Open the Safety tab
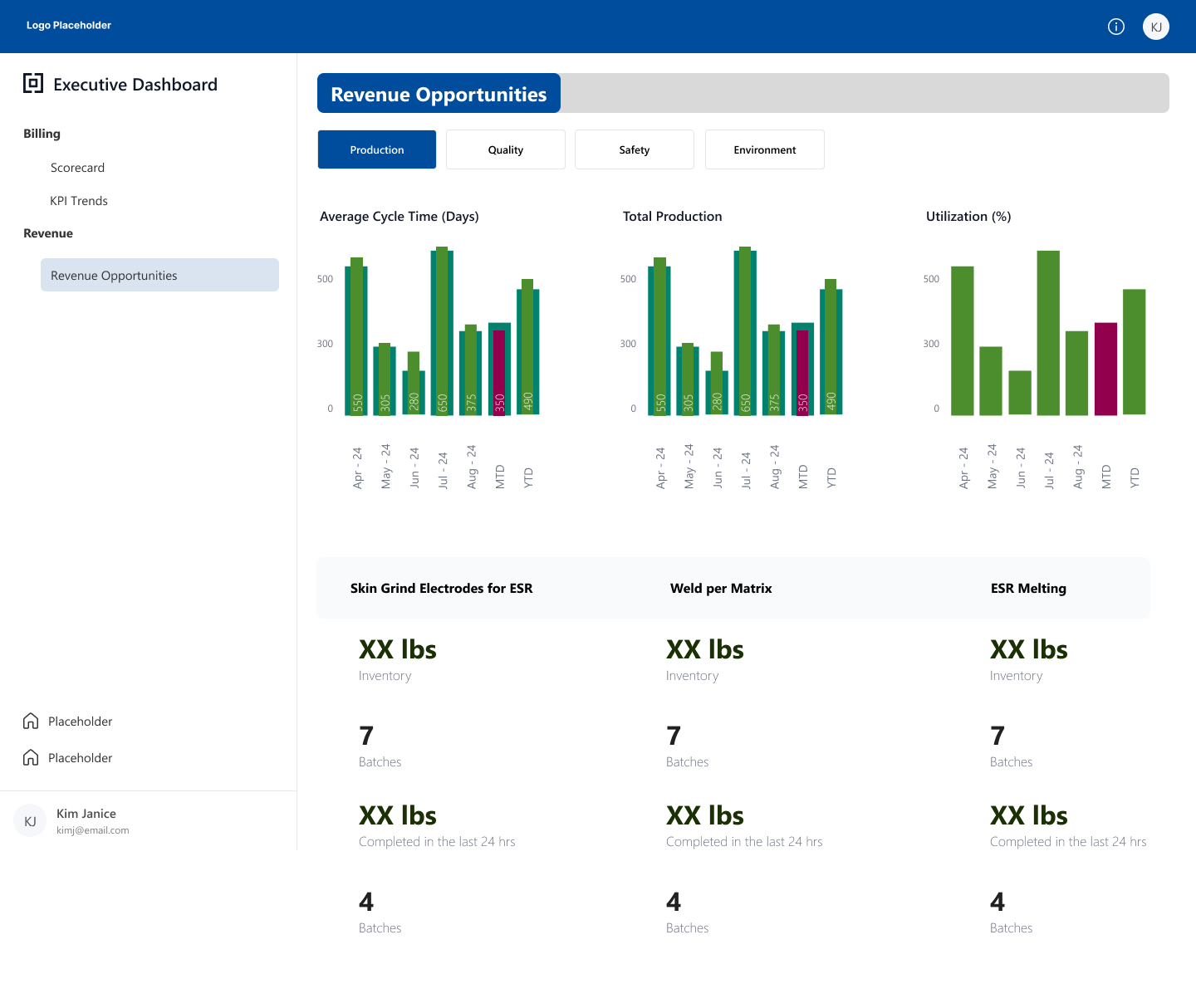Screen dimensions: 1196x1008 click(x=635, y=149)
